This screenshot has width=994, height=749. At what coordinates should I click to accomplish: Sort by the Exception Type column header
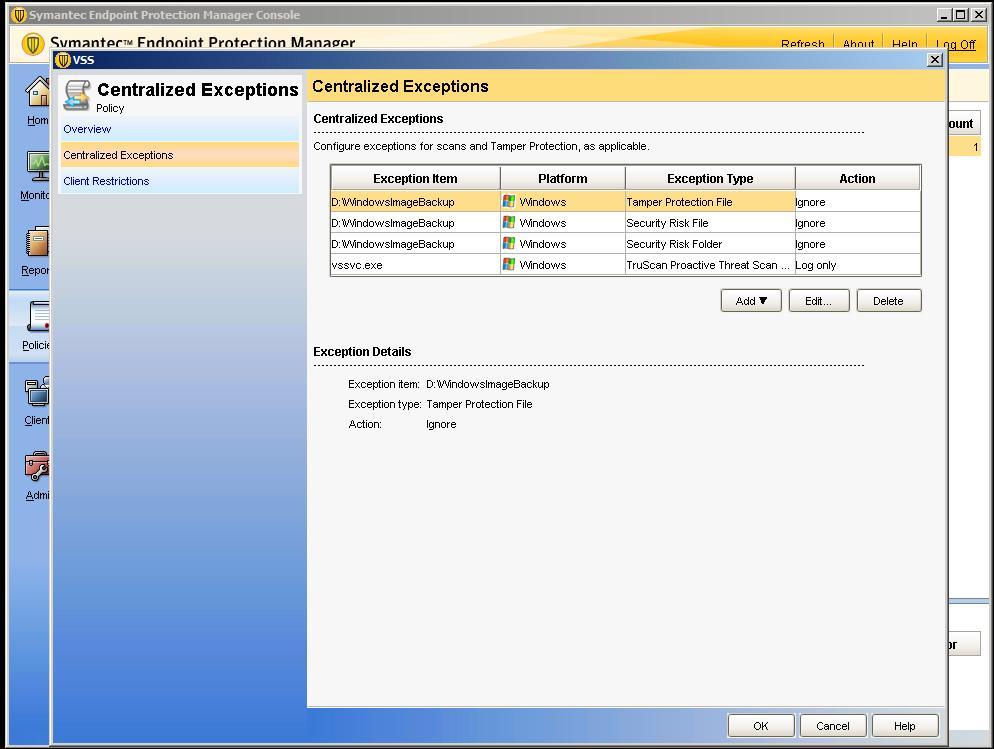click(709, 179)
